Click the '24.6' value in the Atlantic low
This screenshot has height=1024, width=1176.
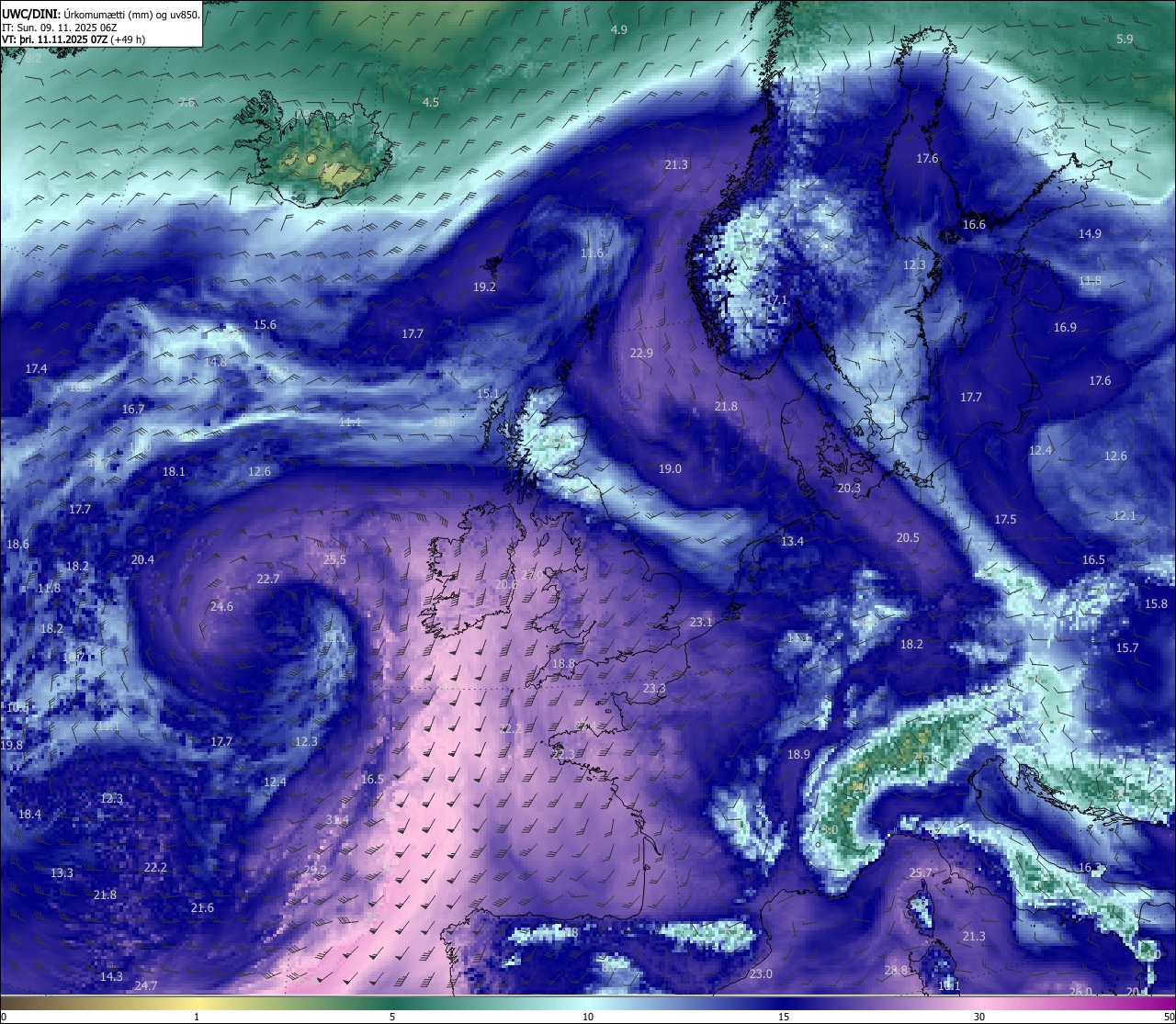[x=221, y=606]
